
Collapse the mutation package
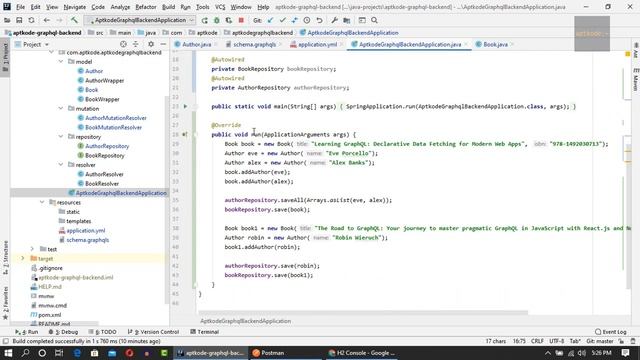61,109
